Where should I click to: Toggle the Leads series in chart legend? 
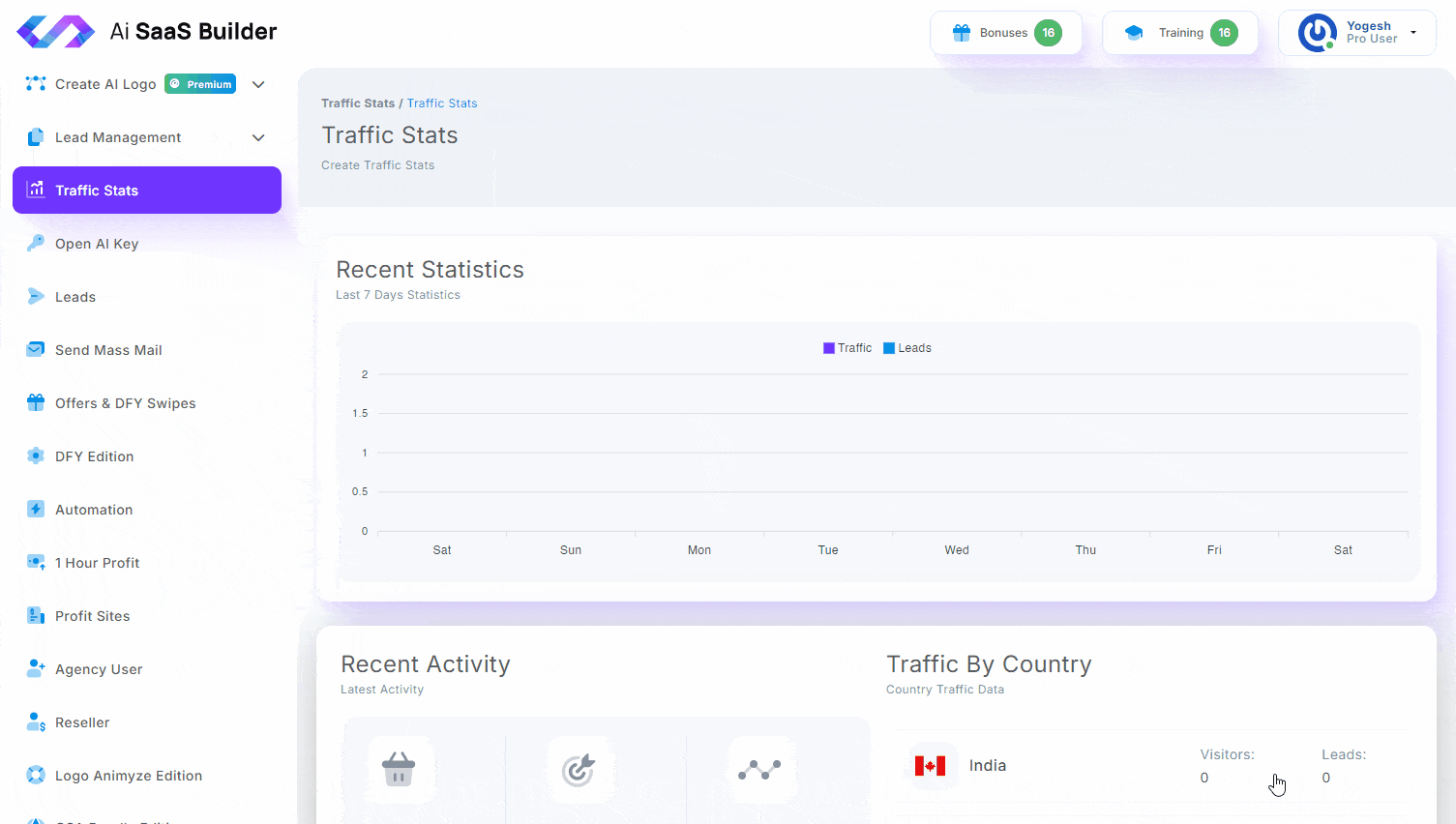(907, 348)
